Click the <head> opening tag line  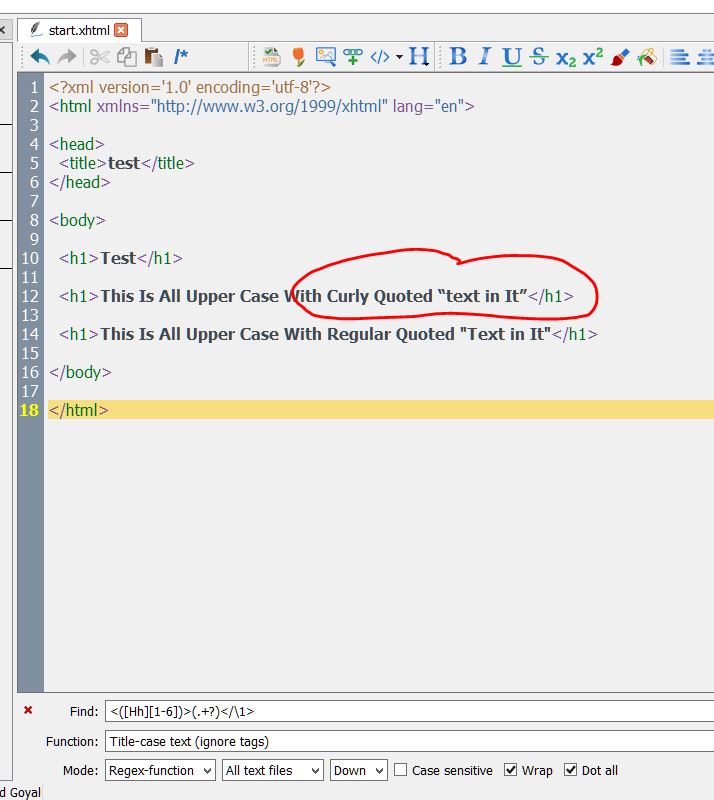77,144
